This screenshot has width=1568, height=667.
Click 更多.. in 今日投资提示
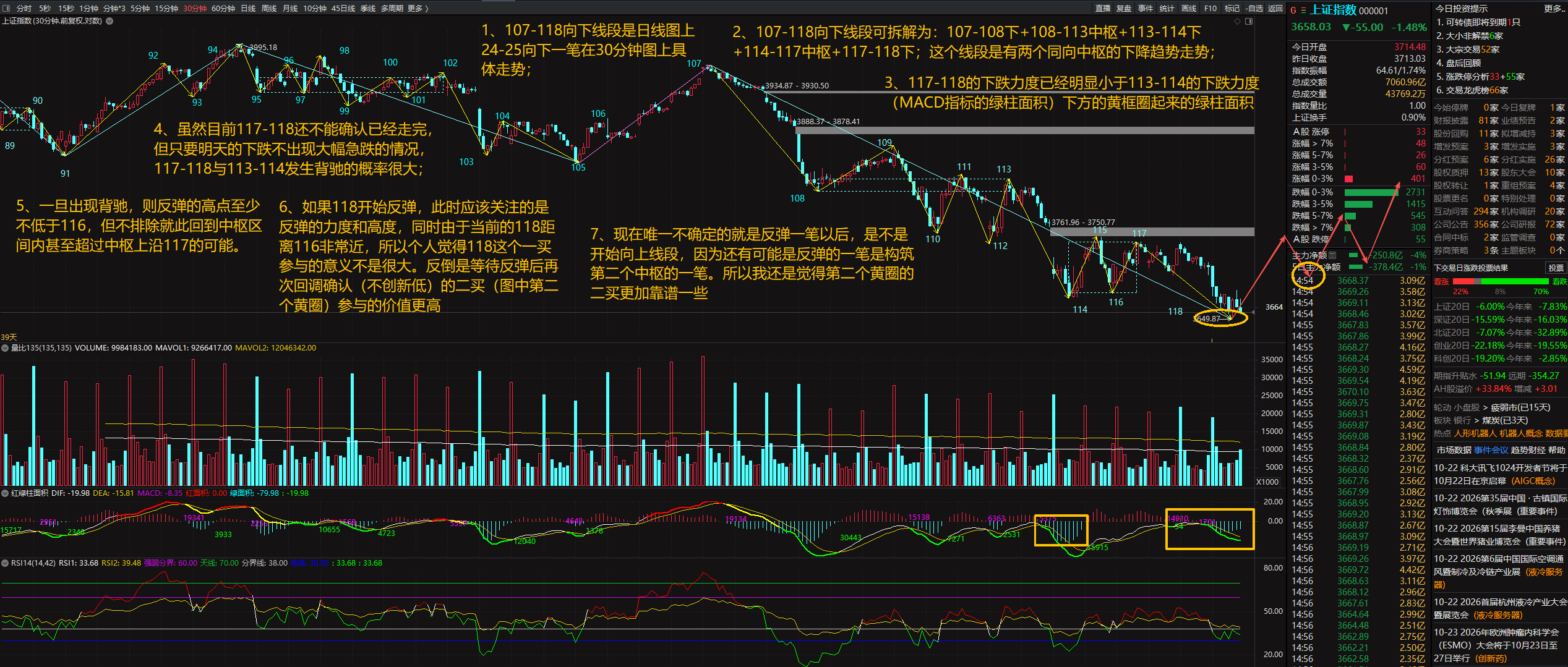(x=1554, y=9)
